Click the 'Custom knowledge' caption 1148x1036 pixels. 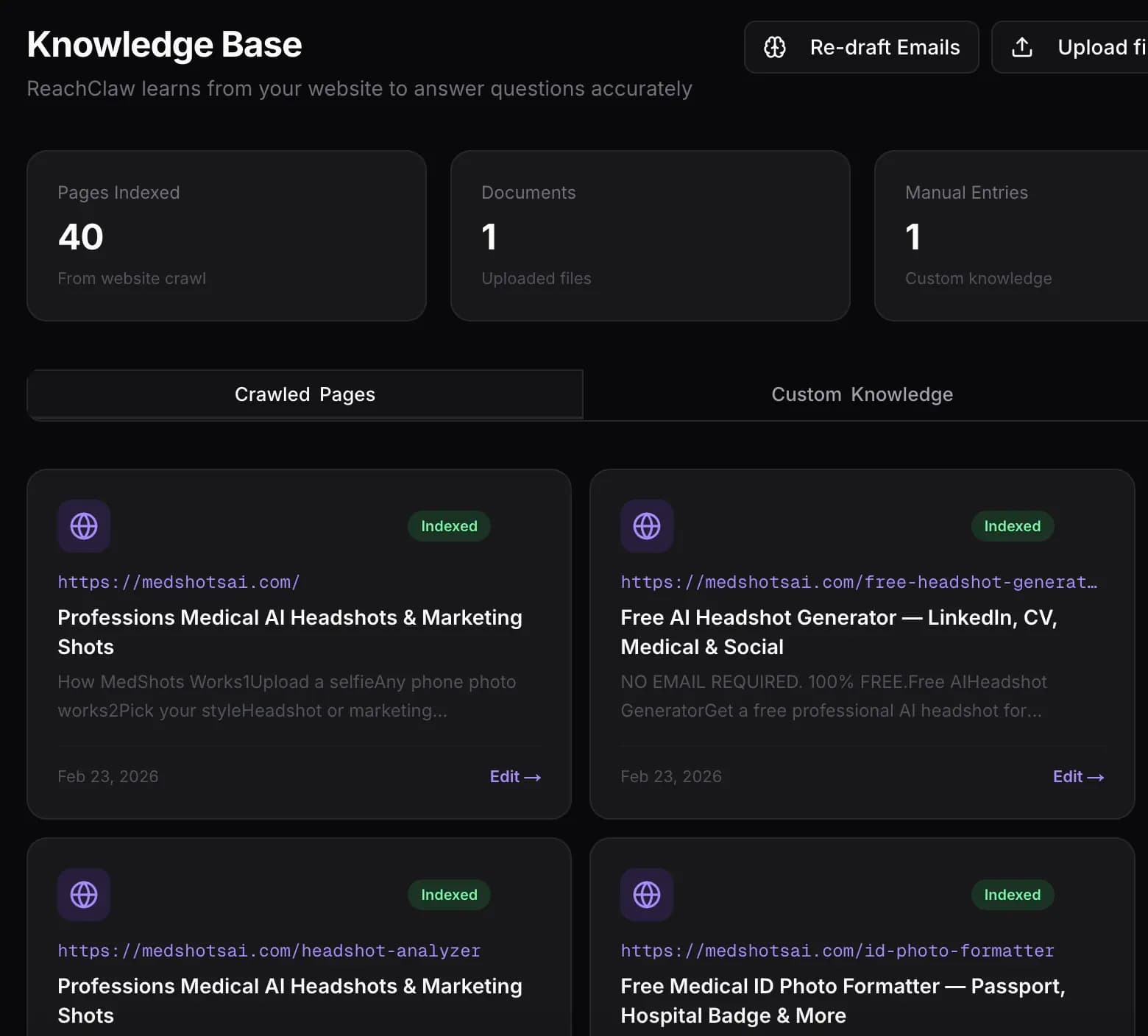click(979, 278)
